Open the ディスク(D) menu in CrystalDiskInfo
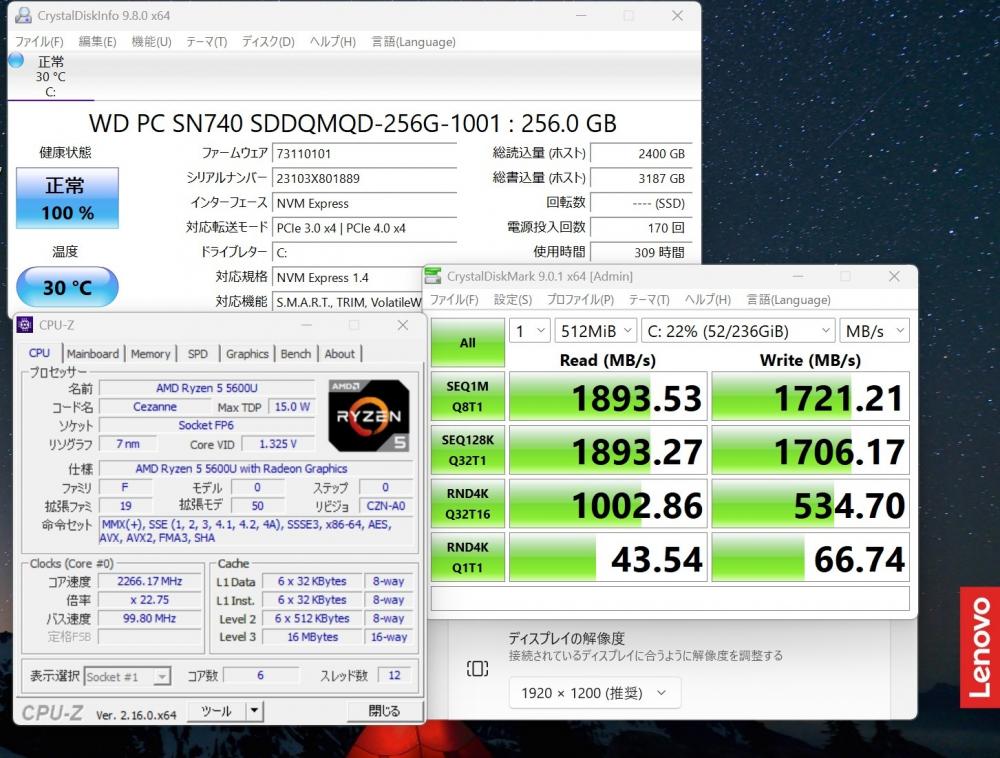Viewport: 1000px width, 758px height. [268, 41]
